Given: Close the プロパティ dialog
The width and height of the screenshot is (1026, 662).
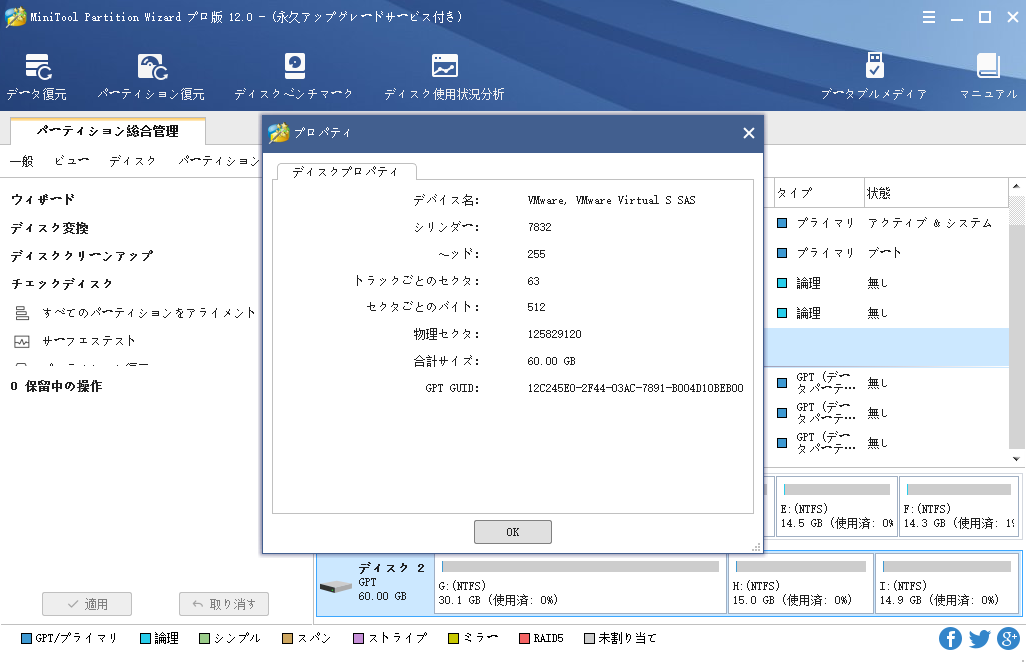Looking at the screenshot, I should tap(748, 133).
